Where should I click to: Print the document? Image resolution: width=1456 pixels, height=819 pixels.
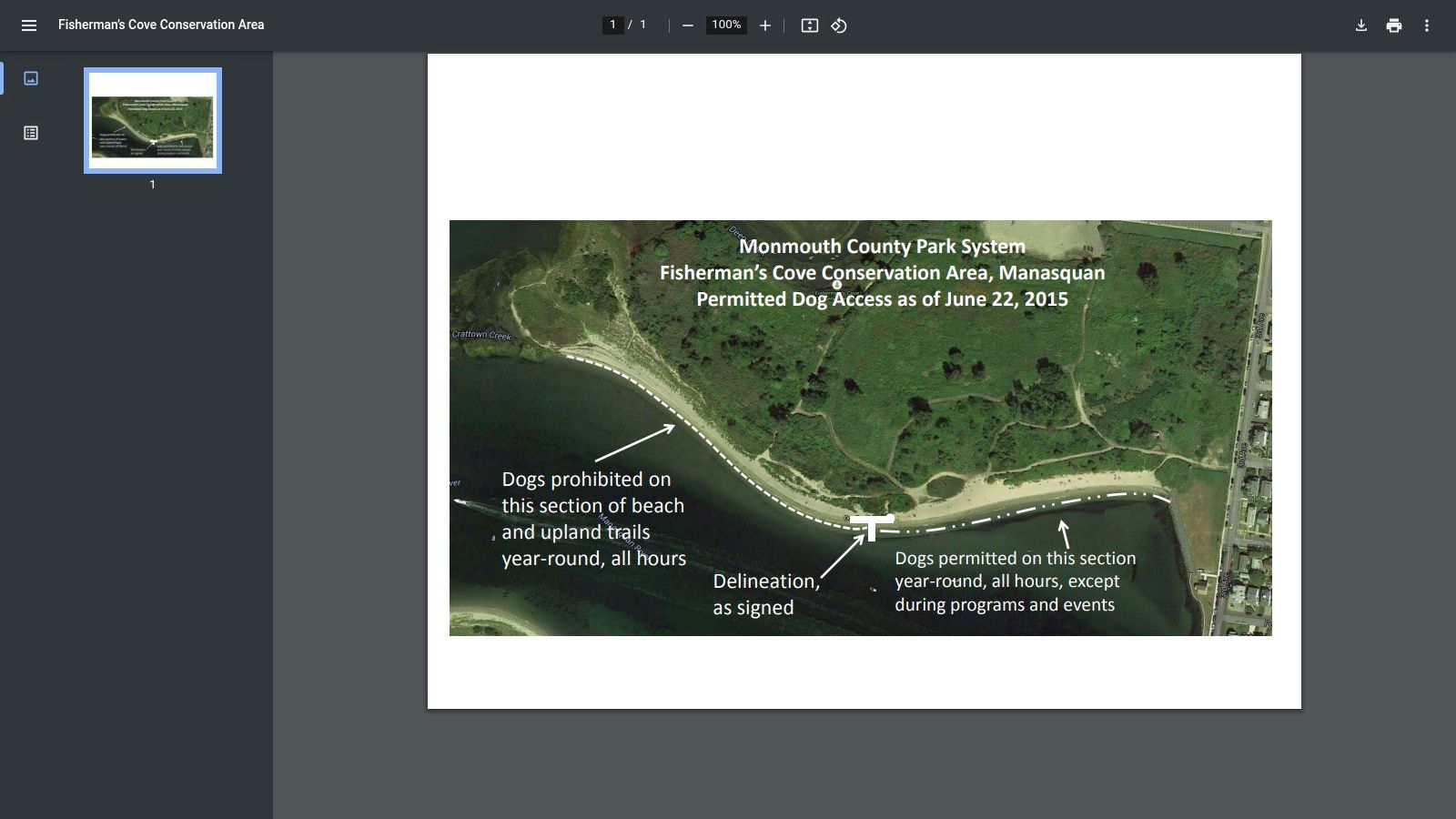click(1394, 25)
